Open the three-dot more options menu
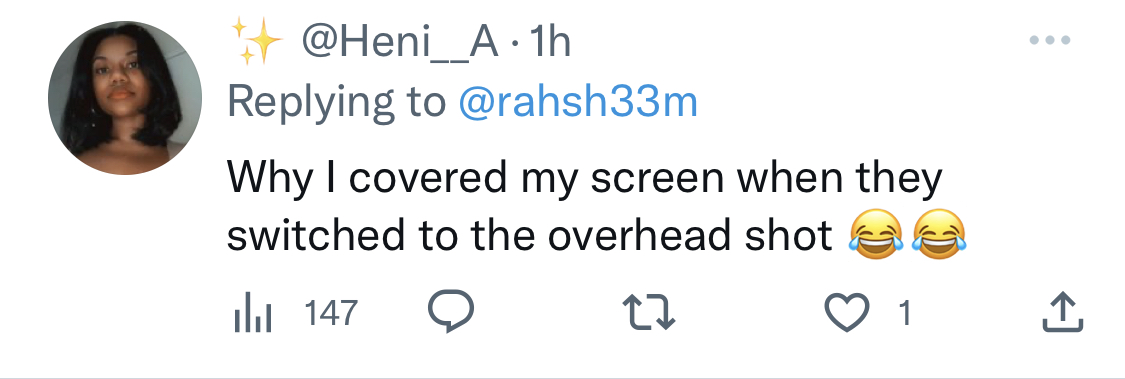 click(1050, 41)
